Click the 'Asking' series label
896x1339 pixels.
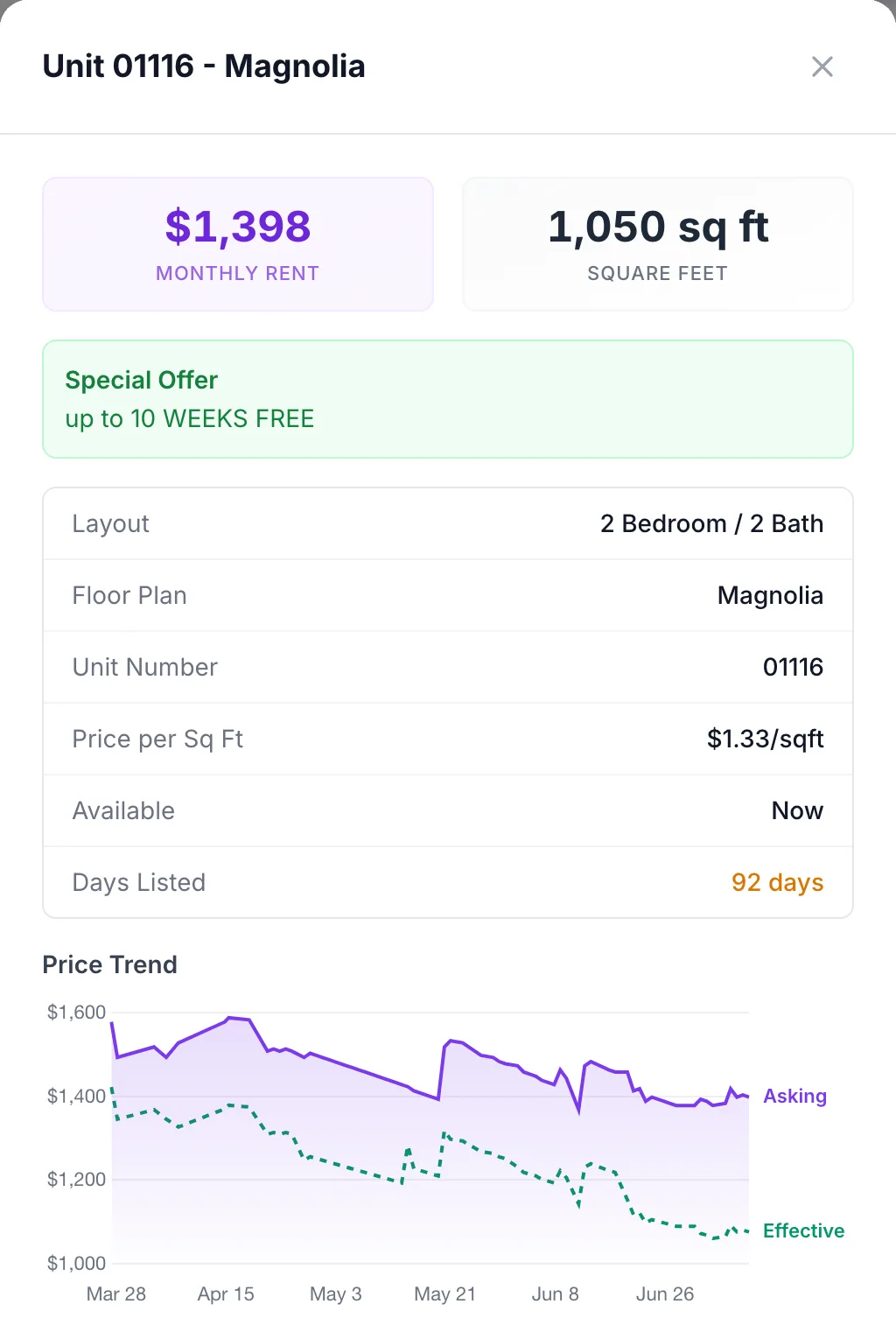tap(794, 1096)
